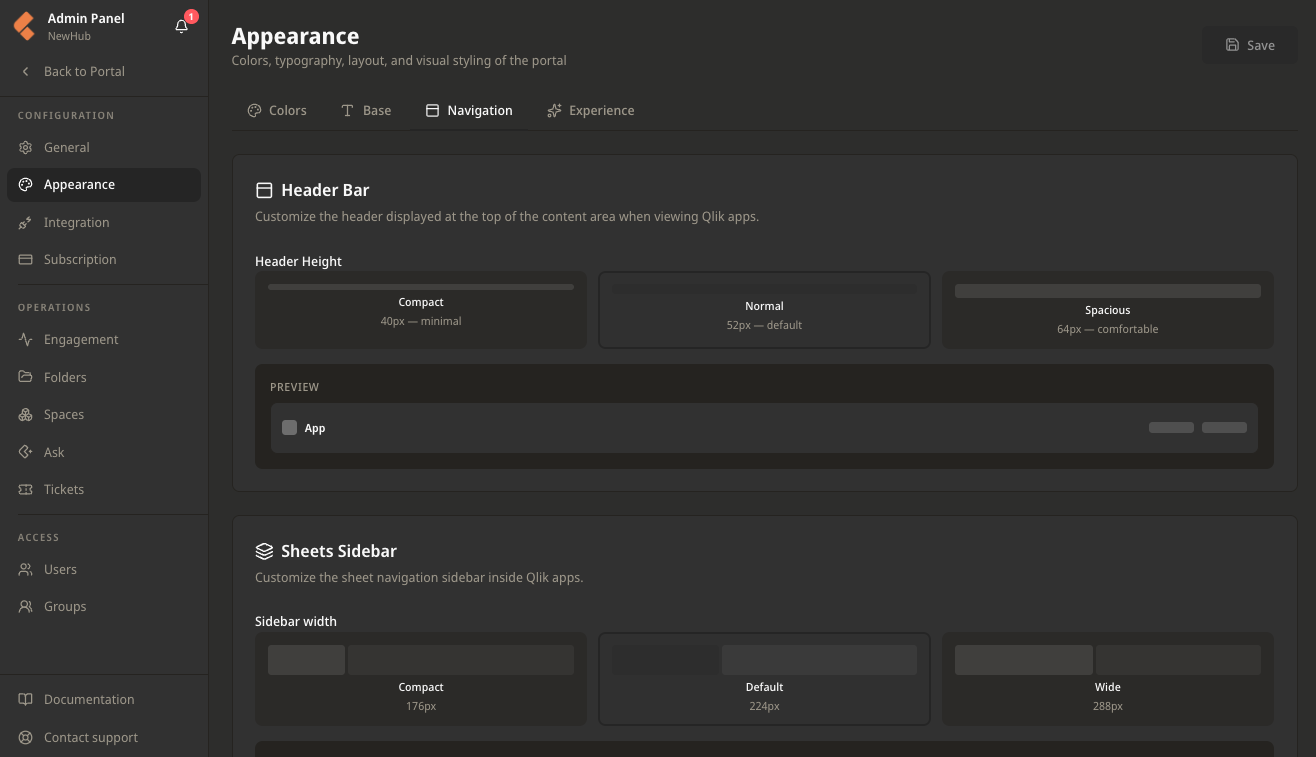
Task: Open Ask page in sidebar
Action: [104, 452]
